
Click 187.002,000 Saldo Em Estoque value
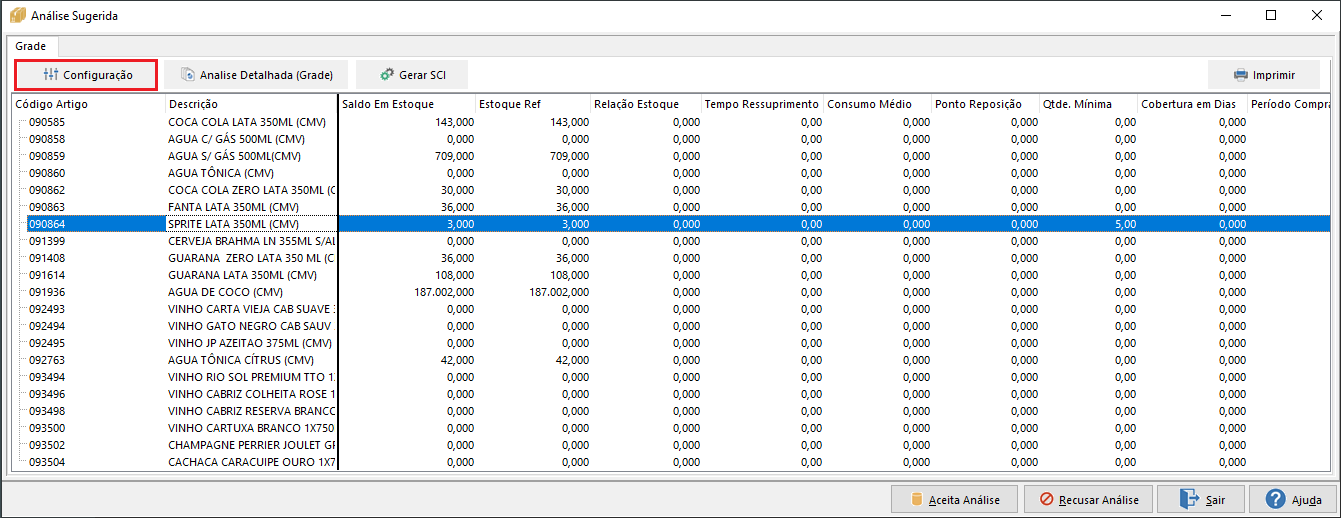[444, 292]
